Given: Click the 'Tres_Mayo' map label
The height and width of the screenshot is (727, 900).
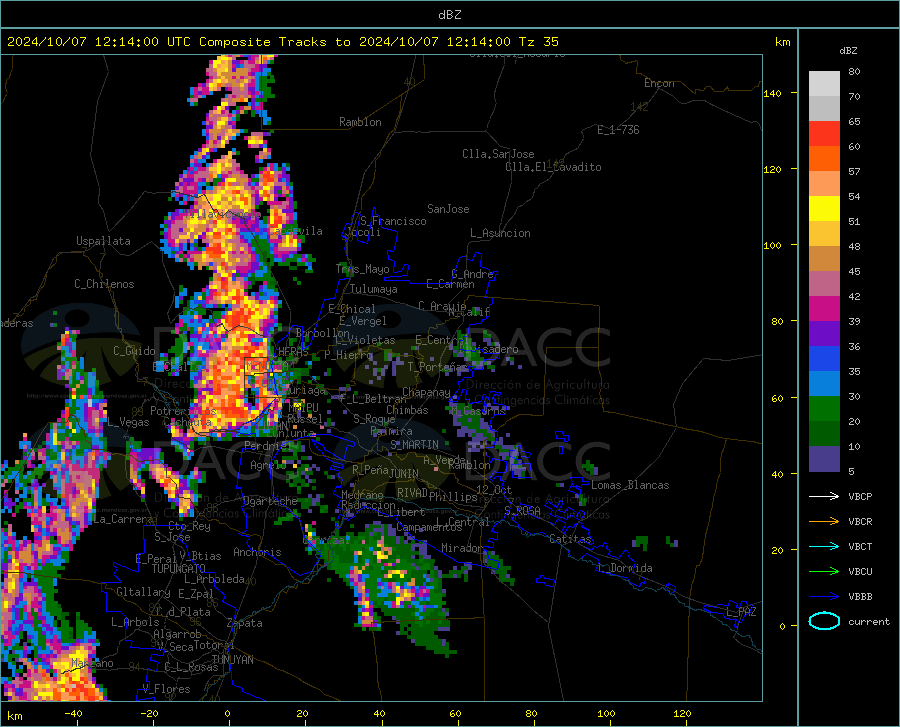Looking at the screenshot, I should 362,269.
